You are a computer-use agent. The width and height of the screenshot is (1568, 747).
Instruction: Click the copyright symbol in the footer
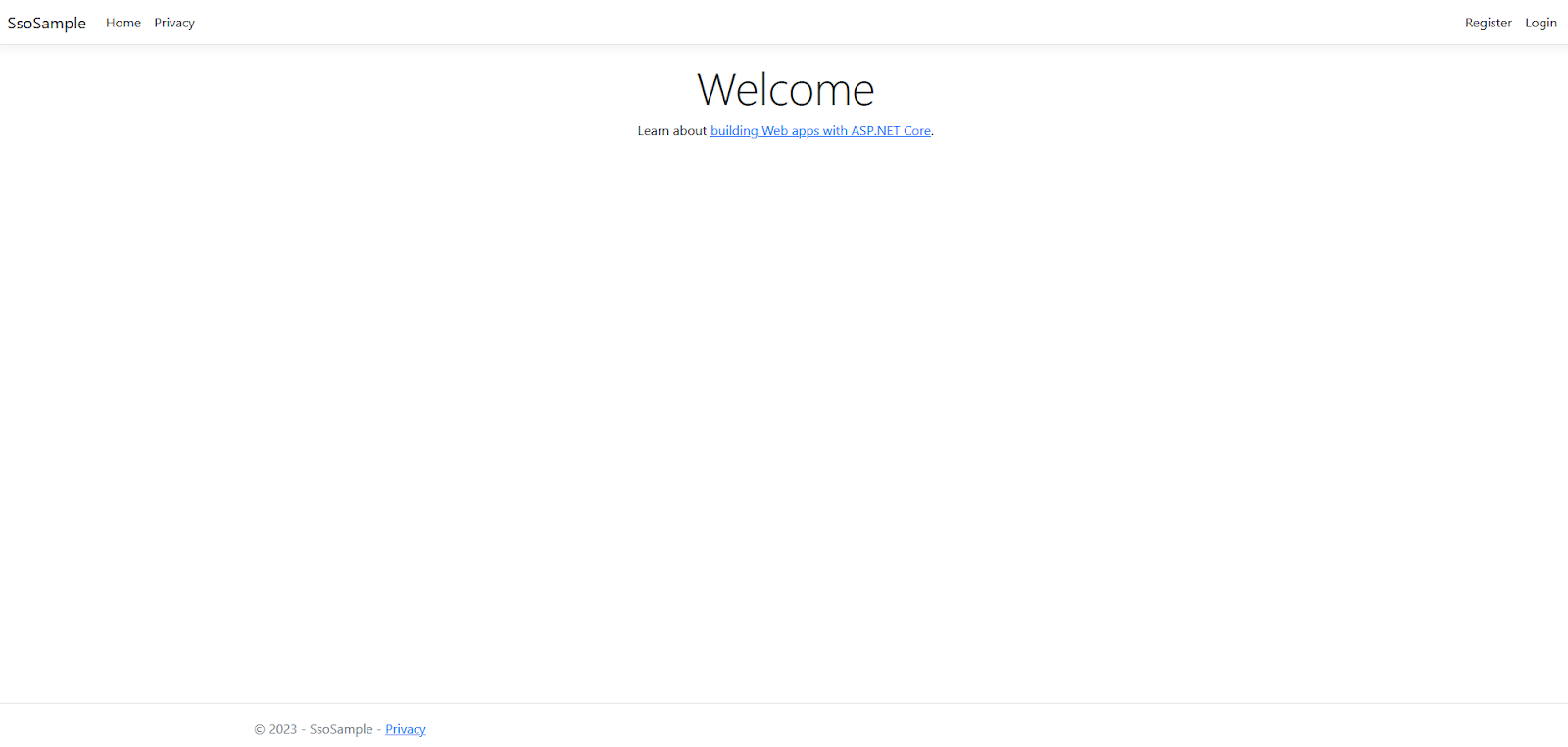tap(260, 729)
